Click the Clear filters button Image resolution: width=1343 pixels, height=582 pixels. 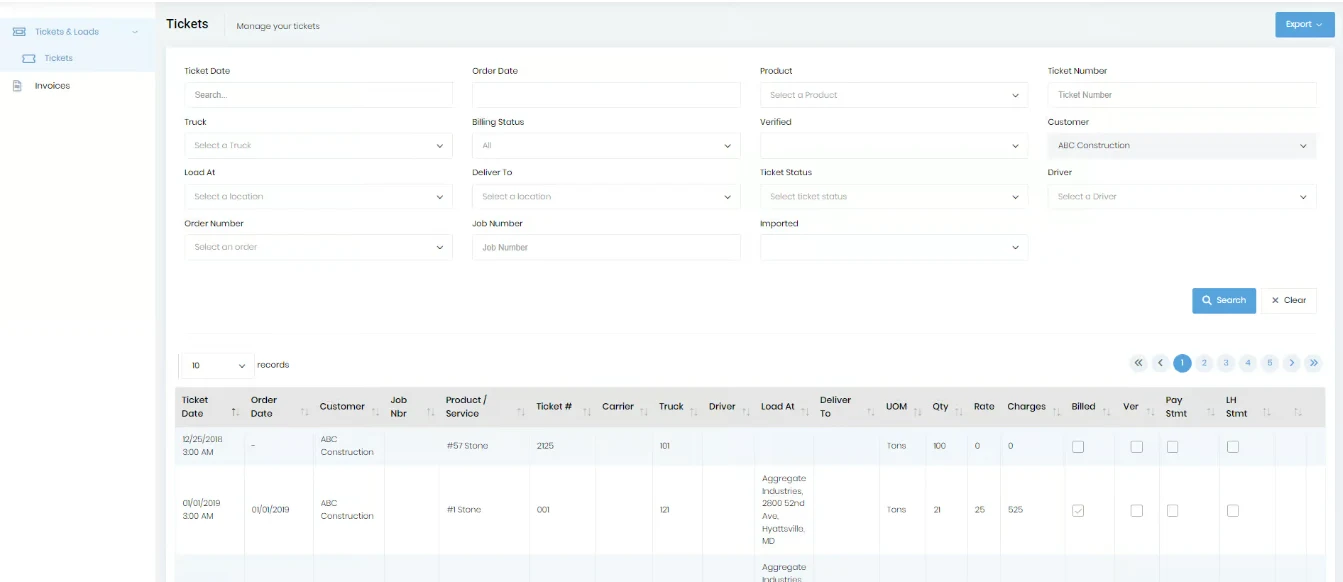pos(1288,300)
